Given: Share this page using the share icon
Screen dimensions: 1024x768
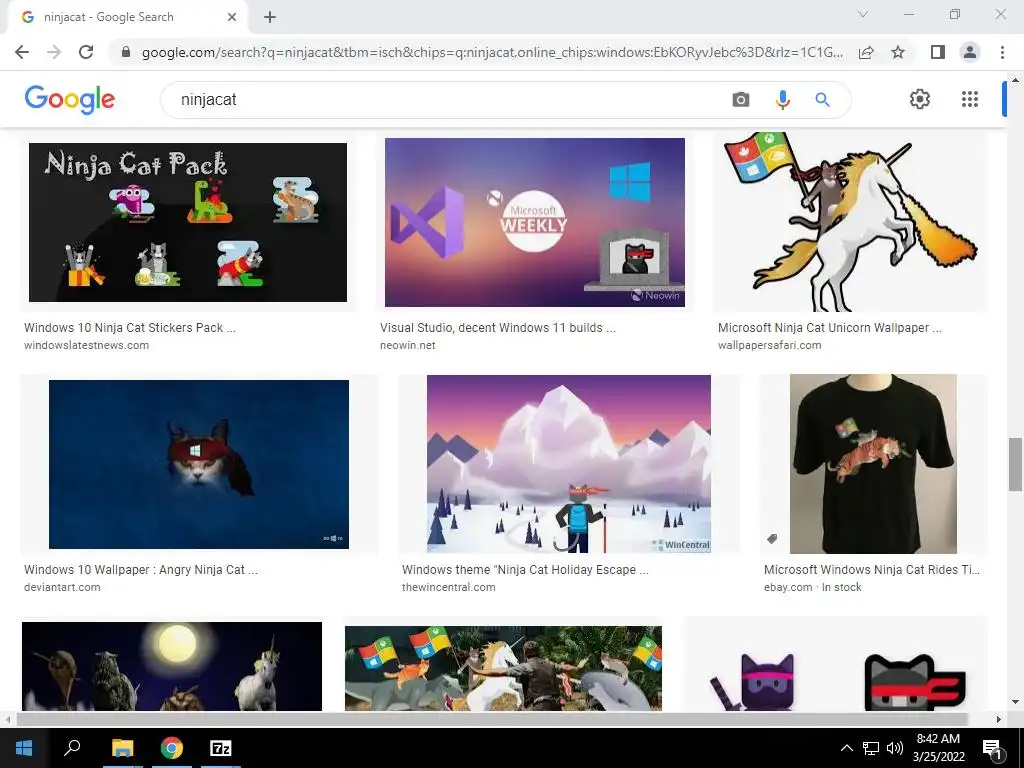Looking at the screenshot, I should coord(866,52).
